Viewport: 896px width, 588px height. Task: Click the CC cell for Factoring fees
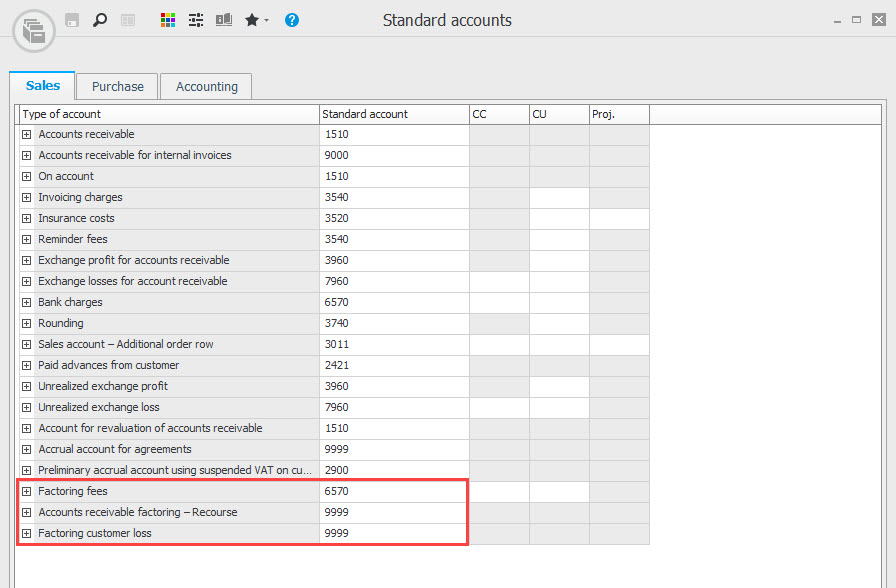click(x=499, y=492)
